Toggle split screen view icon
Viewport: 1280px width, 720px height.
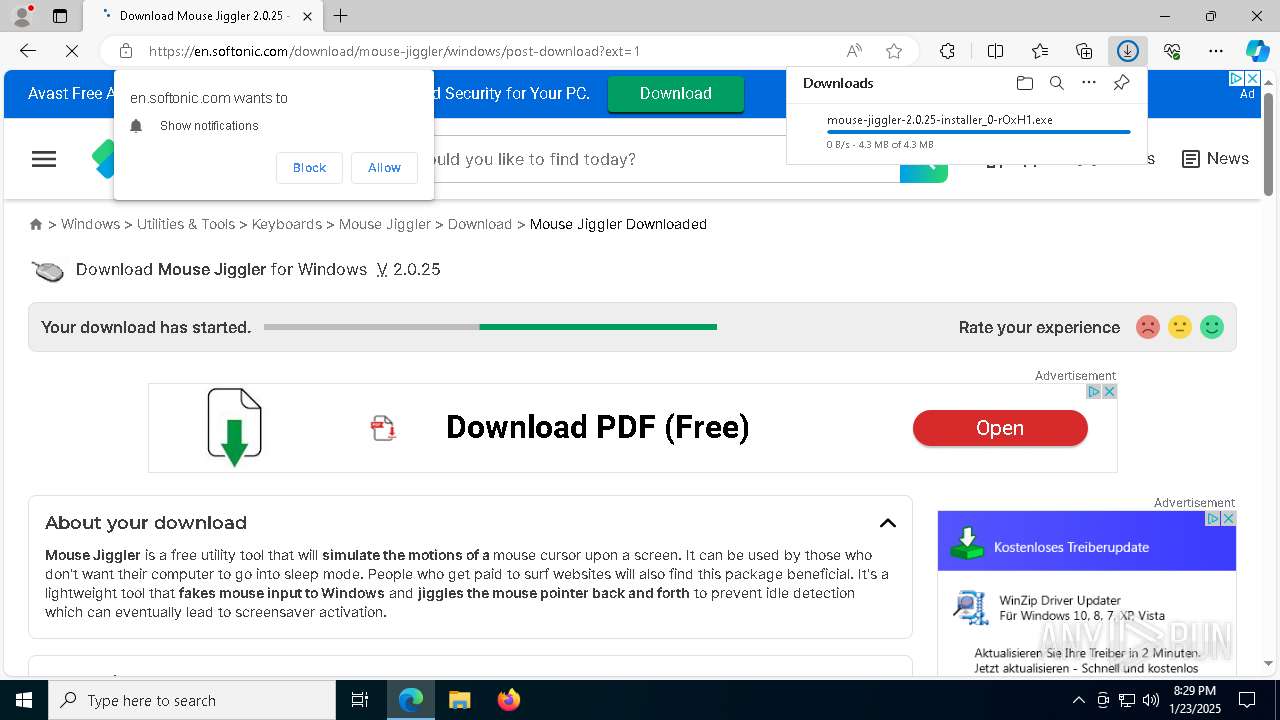click(x=995, y=51)
